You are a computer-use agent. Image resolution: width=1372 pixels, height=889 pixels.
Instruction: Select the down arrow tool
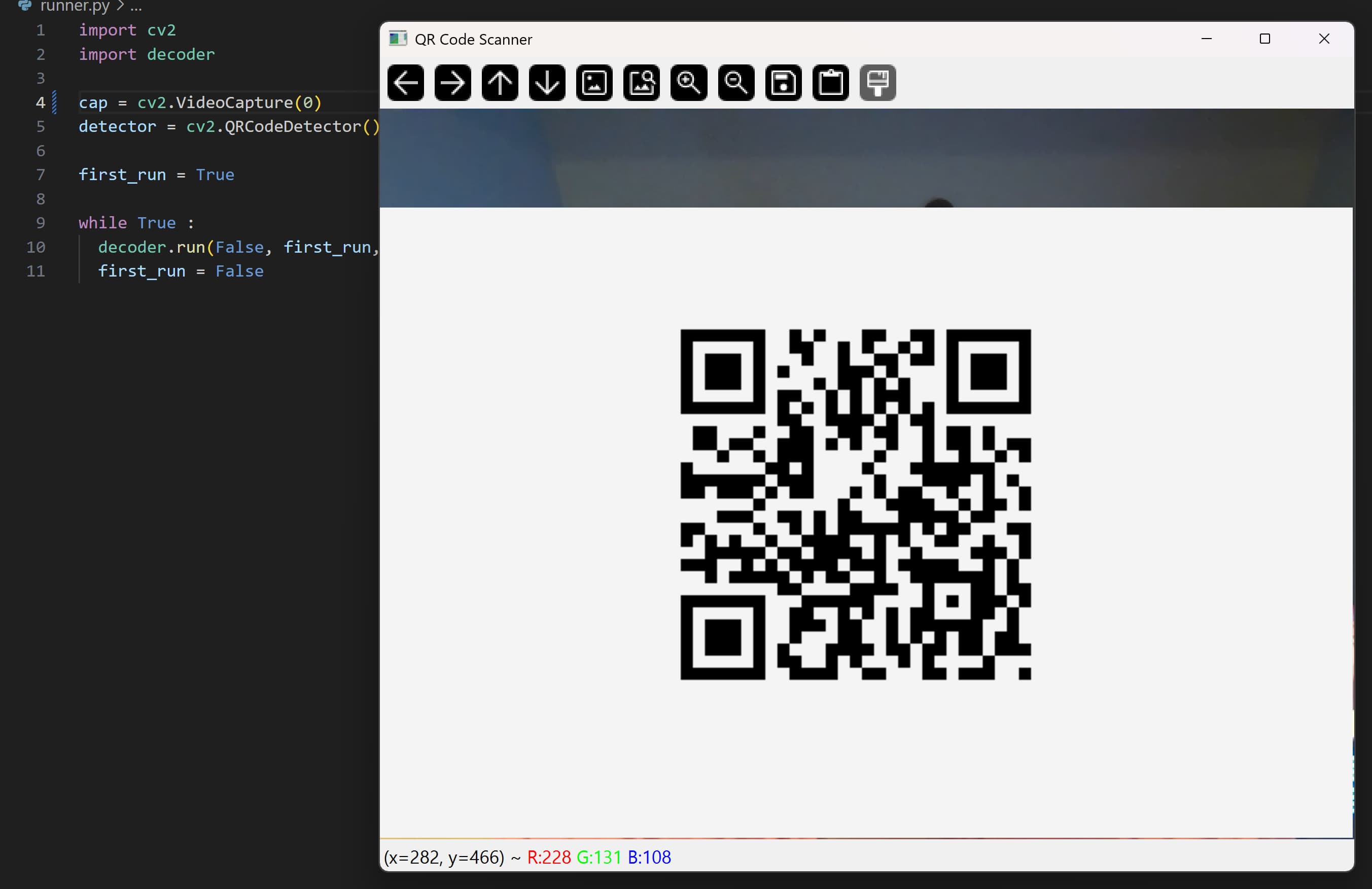(x=546, y=82)
